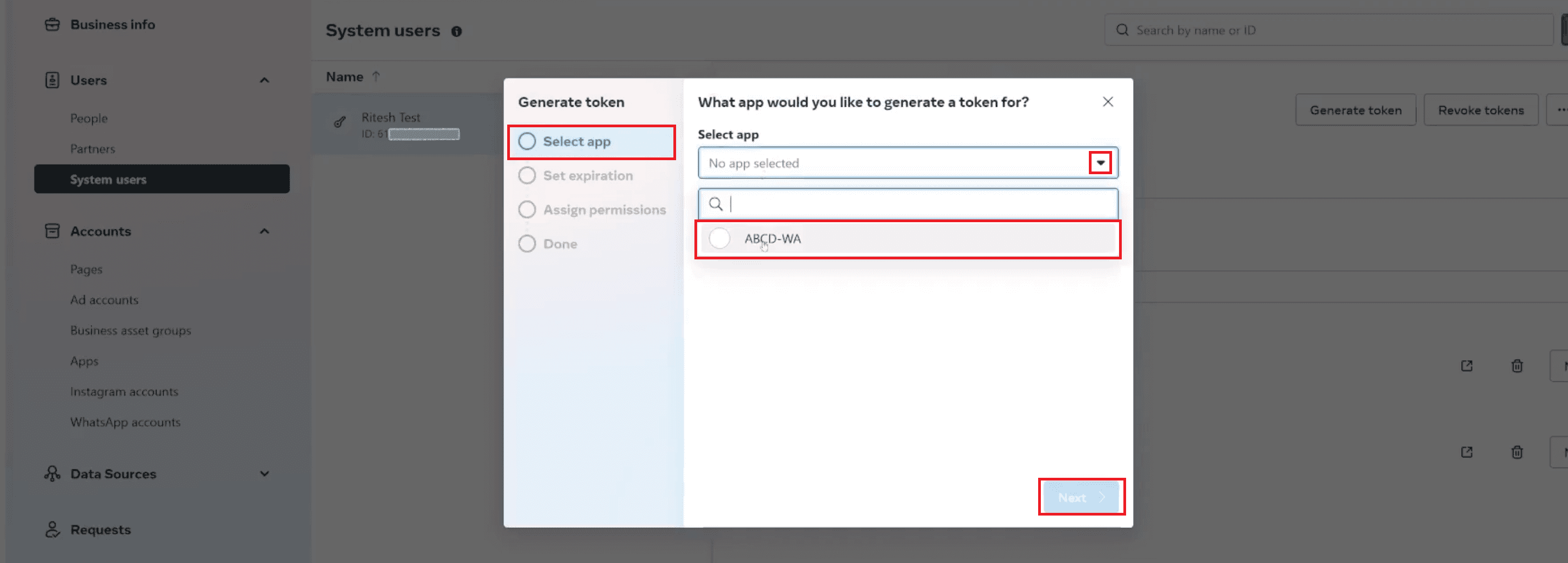
Task: Click the Next button in the dialog
Action: (x=1081, y=497)
